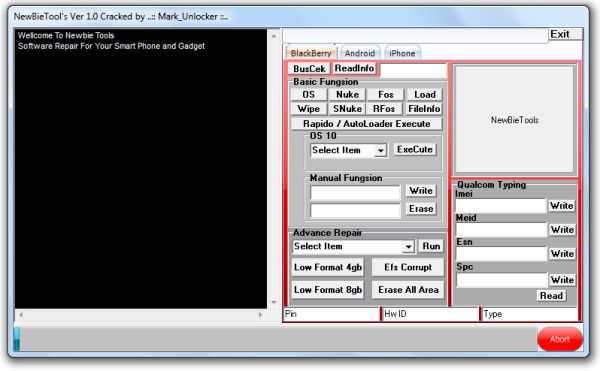
Task: Click the Load button
Action: click(424, 94)
